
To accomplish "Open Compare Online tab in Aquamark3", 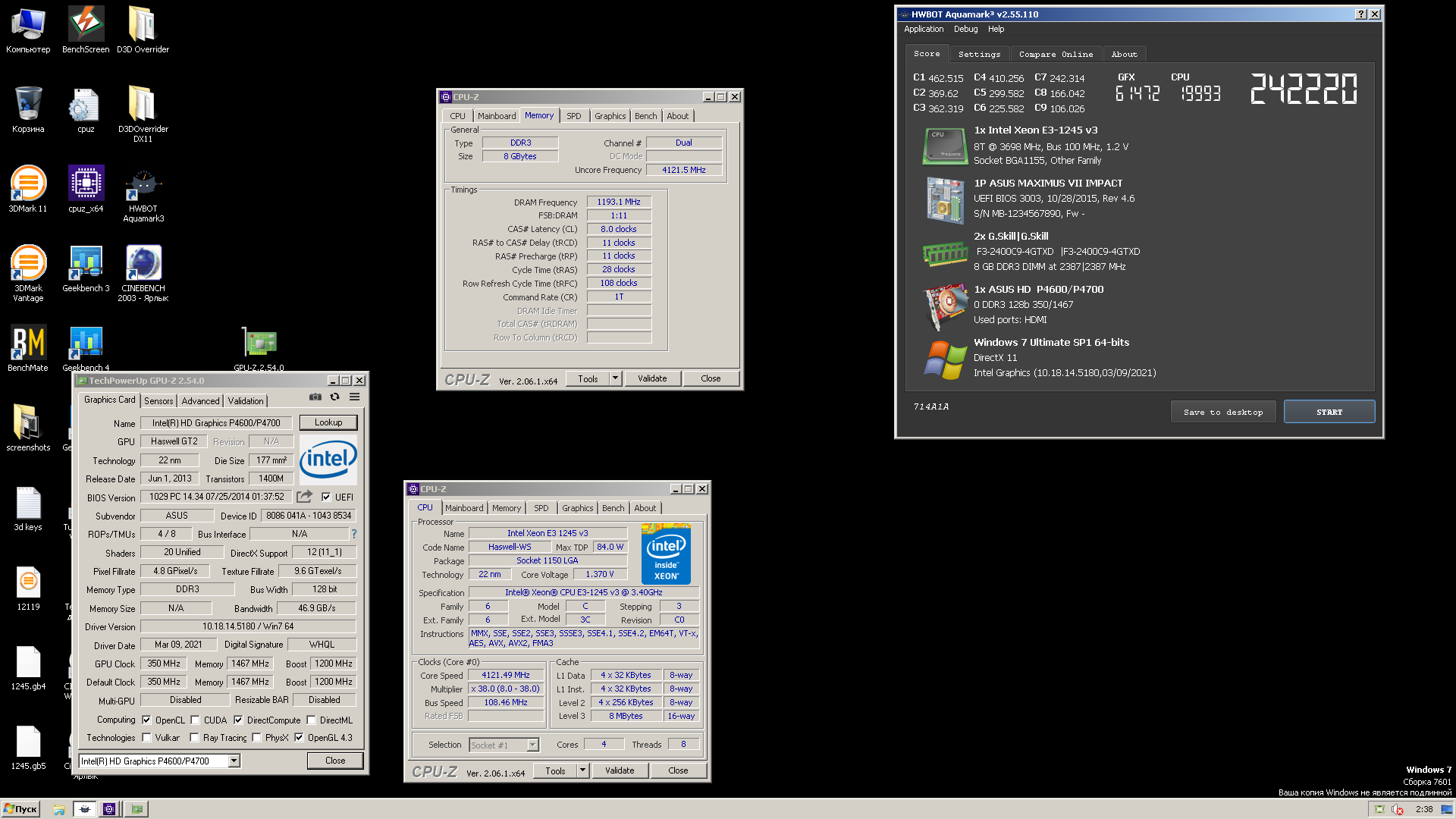I will tap(1056, 55).
